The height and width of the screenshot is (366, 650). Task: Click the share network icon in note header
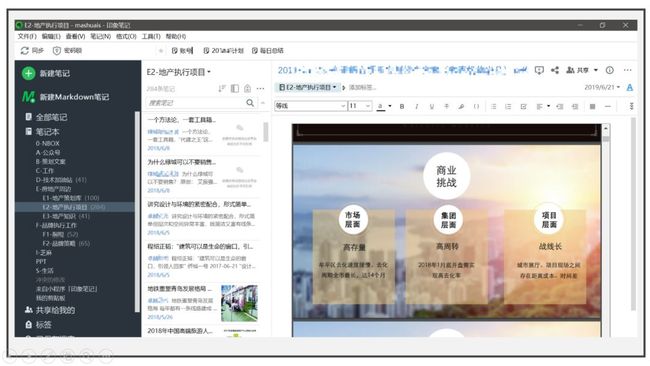[x=555, y=70]
